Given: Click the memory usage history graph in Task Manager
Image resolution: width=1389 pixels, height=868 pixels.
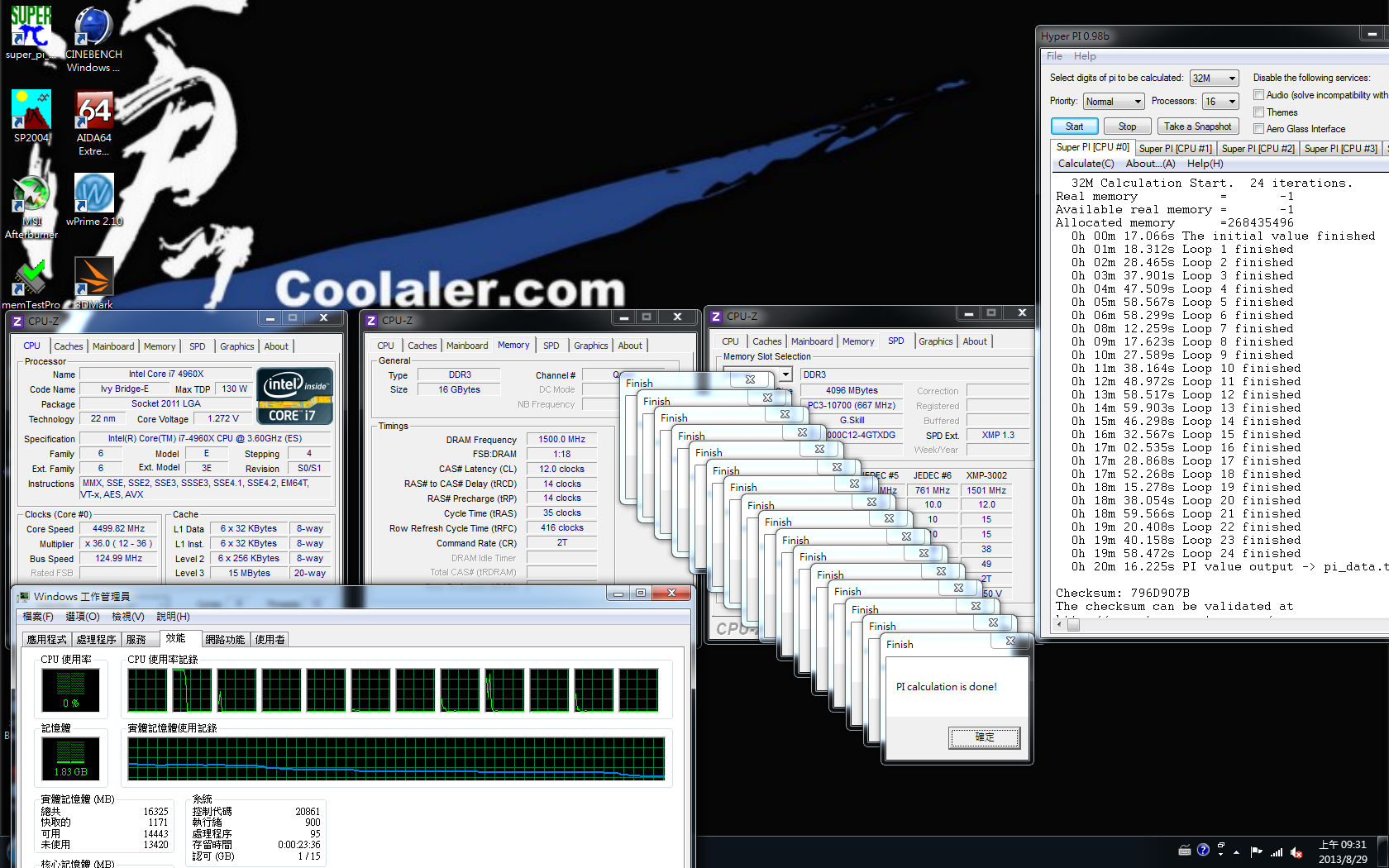Looking at the screenshot, I should [x=396, y=758].
